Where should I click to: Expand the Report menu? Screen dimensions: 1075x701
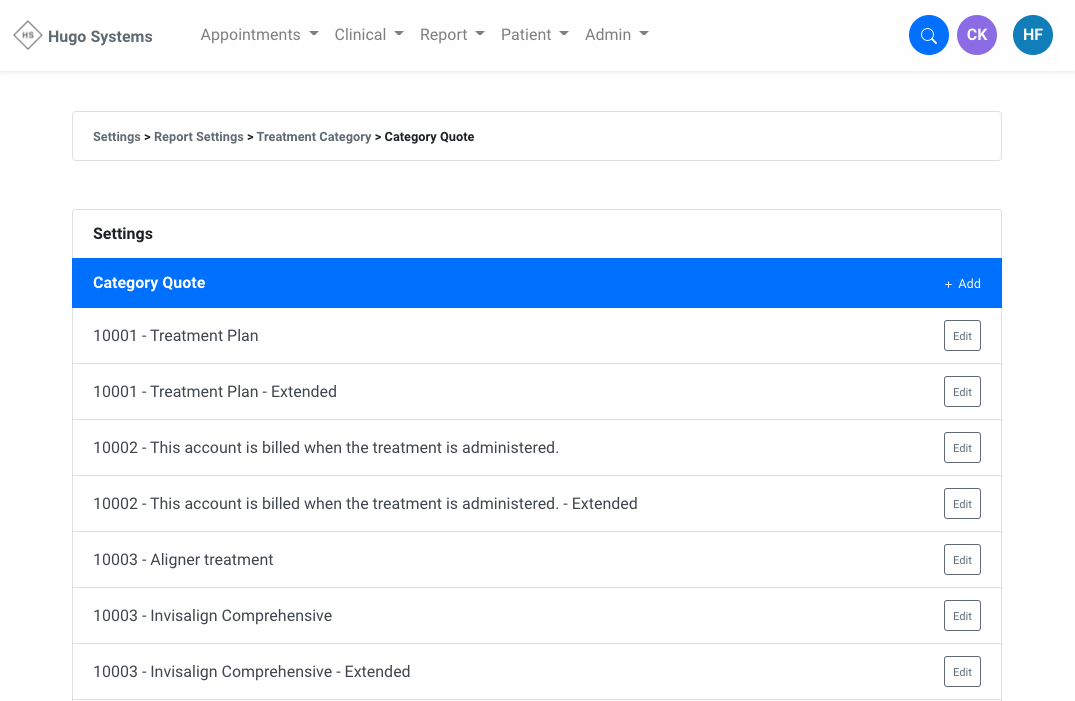pyautogui.click(x=452, y=35)
